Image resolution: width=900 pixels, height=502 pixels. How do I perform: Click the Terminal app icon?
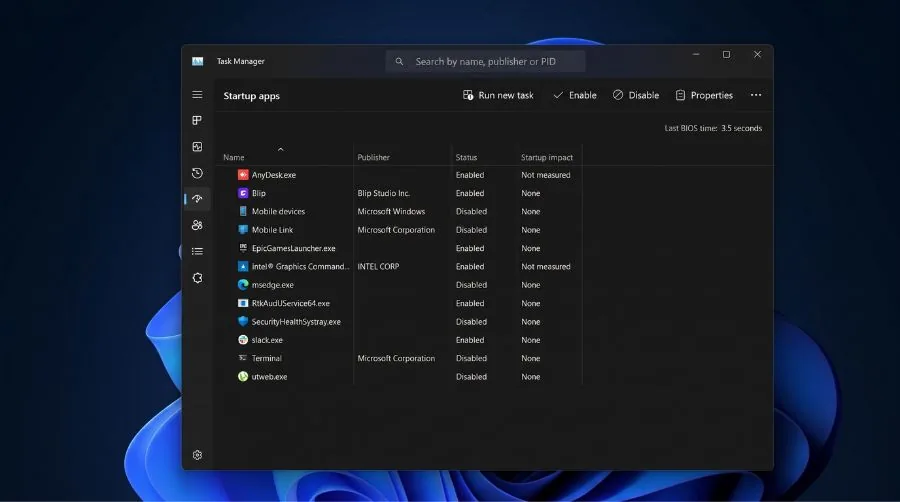pos(243,358)
